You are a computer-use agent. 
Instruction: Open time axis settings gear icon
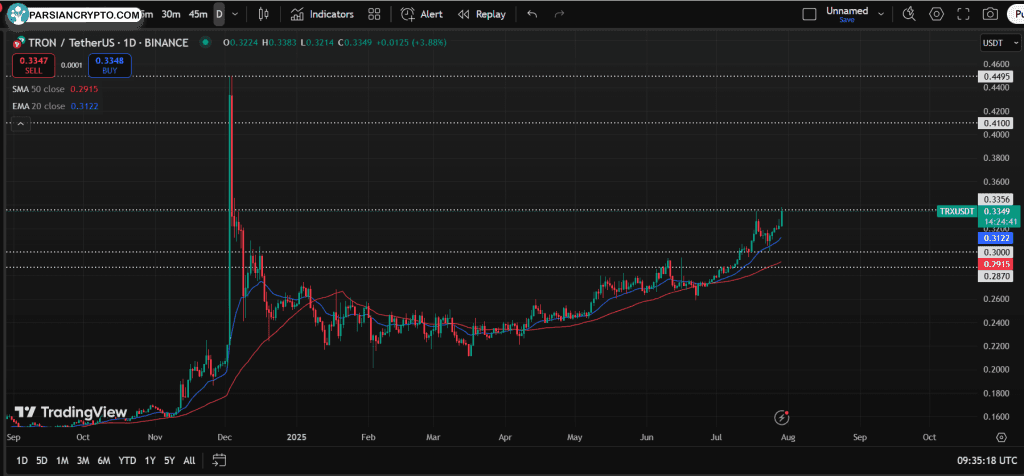[x=1001, y=437]
